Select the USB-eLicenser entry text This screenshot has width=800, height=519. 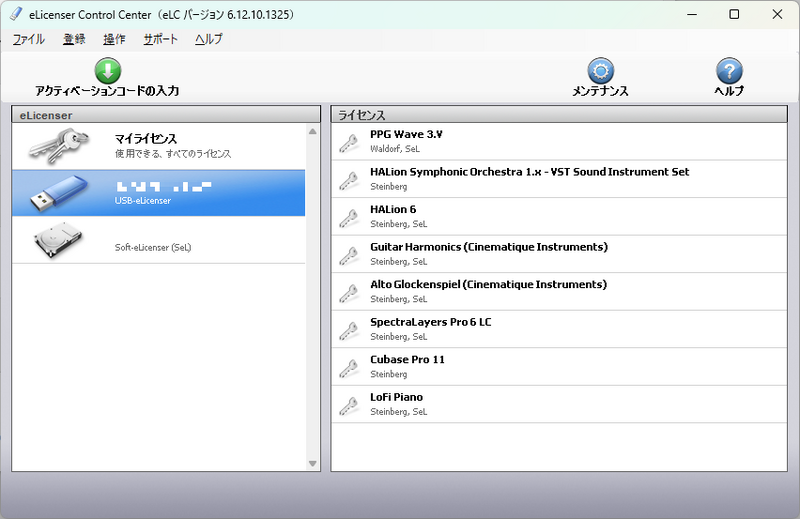click(x=143, y=201)
